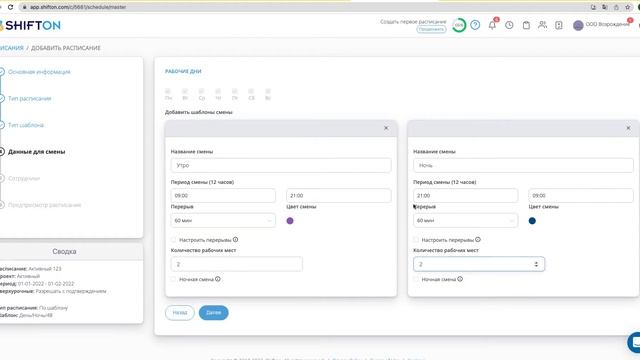The height and width of the screenshot is (360, 640).
Task: Reload the page in browser
Action: coord(10,7)
